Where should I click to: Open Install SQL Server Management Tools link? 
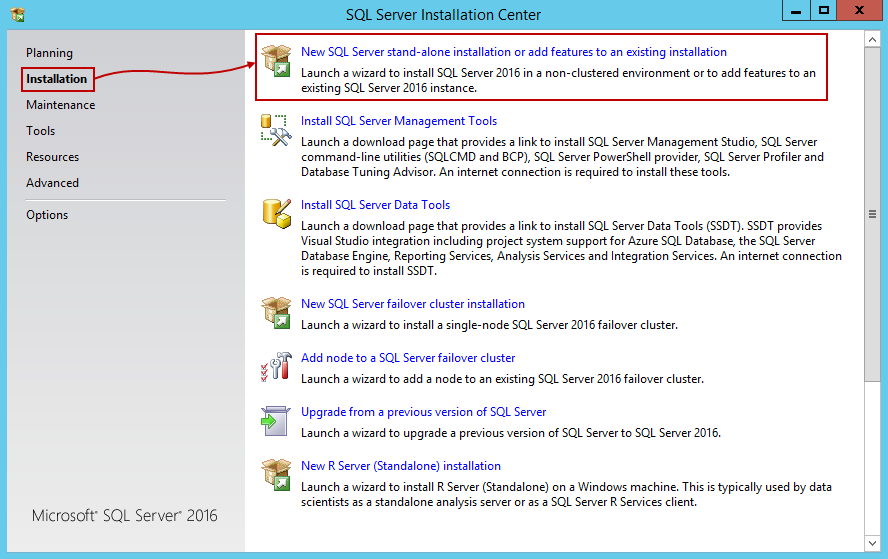coord(399,121)
